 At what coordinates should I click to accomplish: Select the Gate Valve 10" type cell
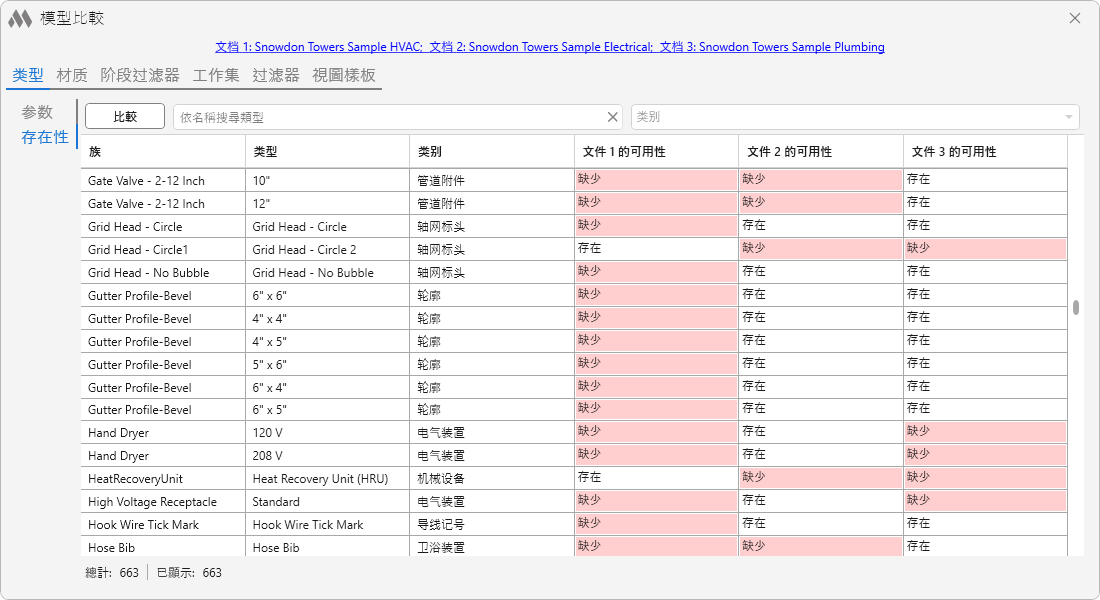point(328,180)
